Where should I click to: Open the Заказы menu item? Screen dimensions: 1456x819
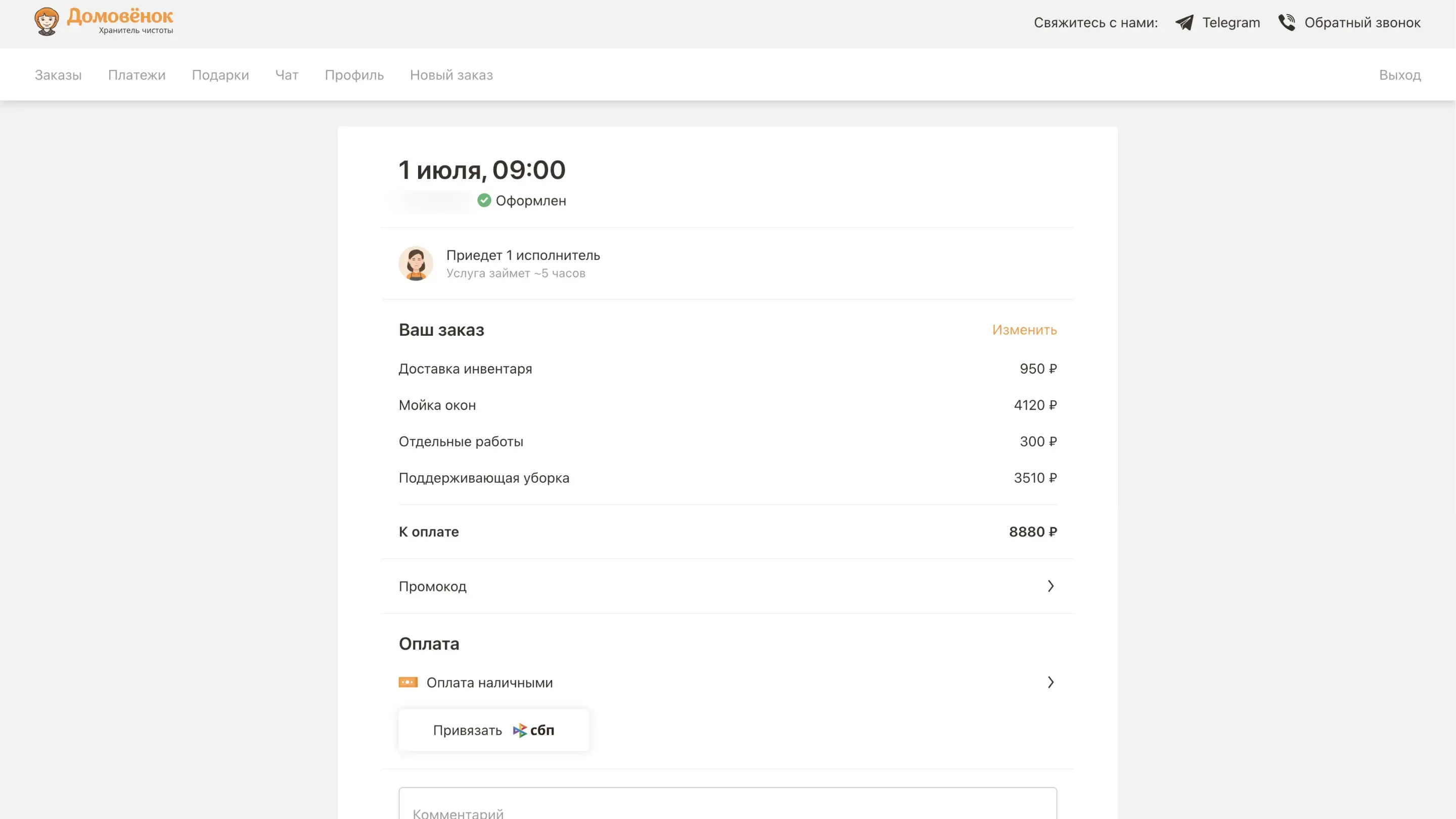coord(58,75)
